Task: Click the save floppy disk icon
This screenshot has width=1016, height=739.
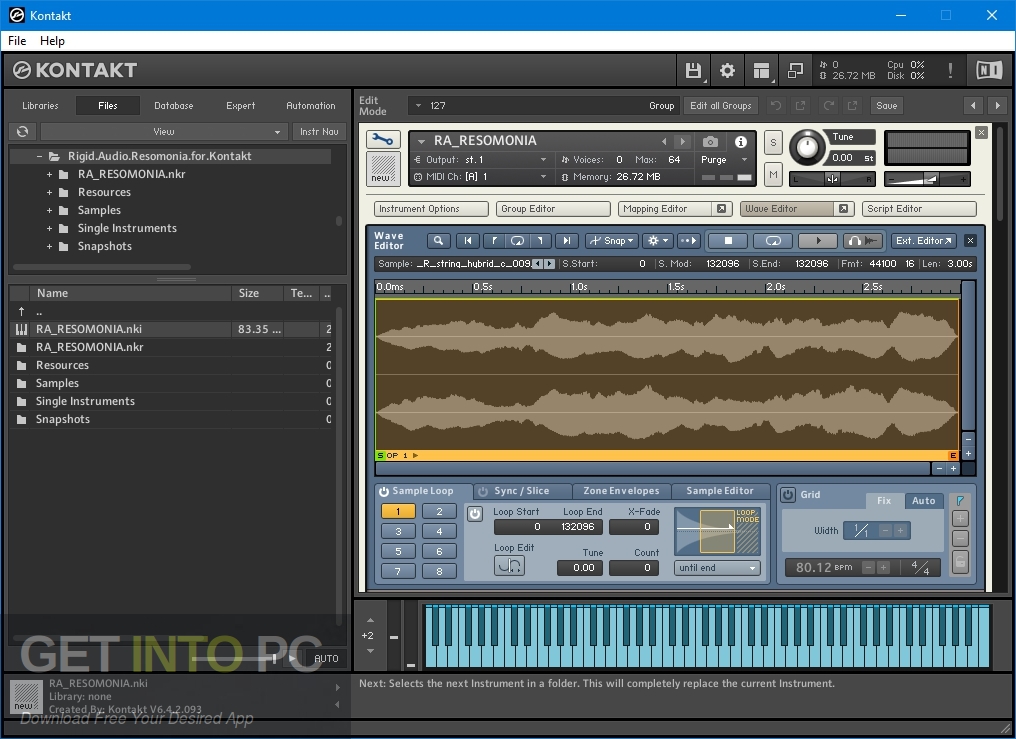Action: point(693,70)
